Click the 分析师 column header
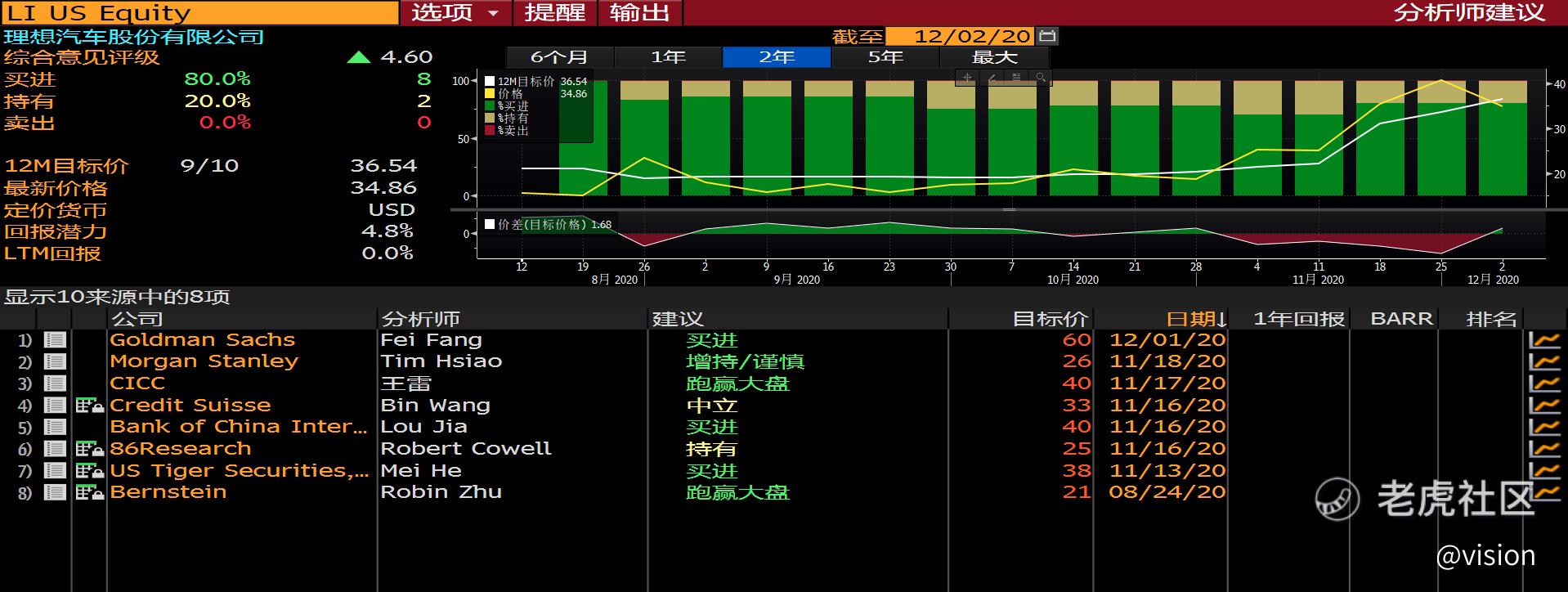 click(x=420, y=319)
